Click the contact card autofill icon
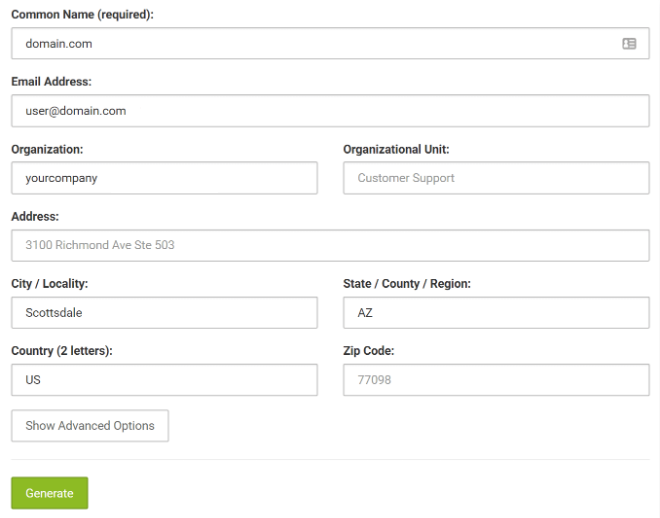The width and height of the screenshot is (660, 518). pyautogui.click(x=629, y=43)
